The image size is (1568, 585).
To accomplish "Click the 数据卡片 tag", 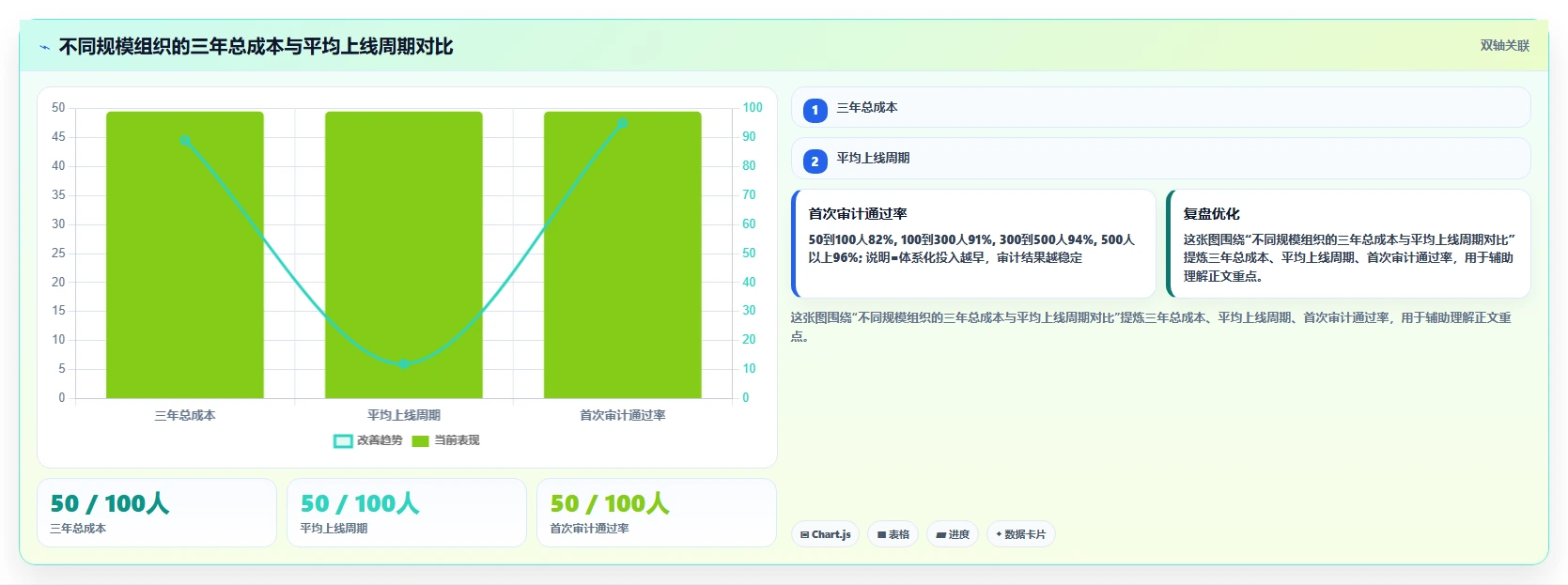I will (1020, 534).
